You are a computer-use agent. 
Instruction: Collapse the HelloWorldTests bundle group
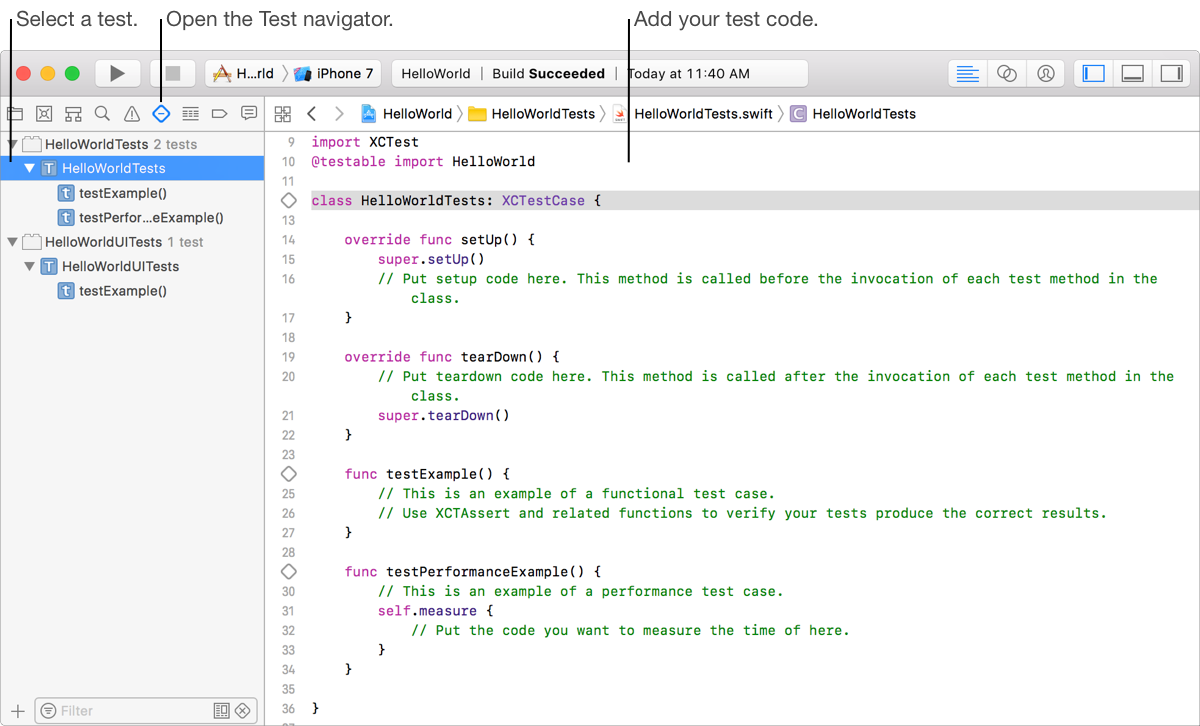coord(12,145)
